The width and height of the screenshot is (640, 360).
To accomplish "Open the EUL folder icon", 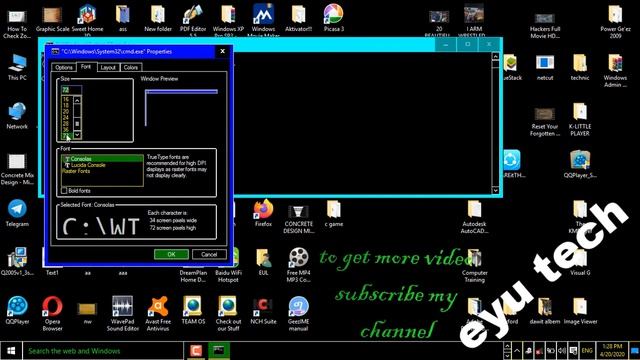I will click(x=263, y=262).
